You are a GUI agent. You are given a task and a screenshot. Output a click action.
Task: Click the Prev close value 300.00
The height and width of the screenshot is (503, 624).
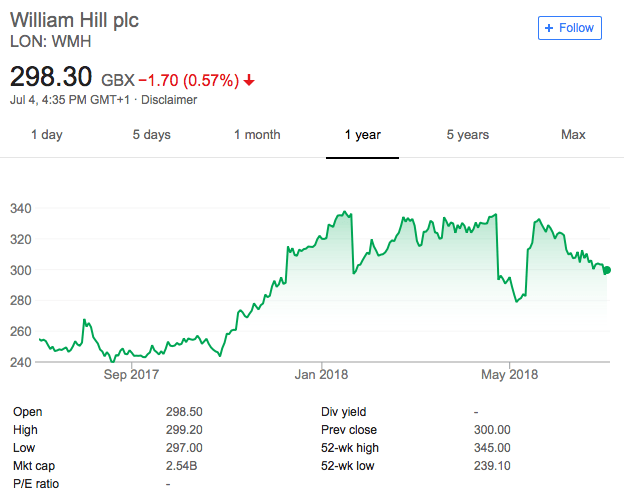(x=492, y=430)
